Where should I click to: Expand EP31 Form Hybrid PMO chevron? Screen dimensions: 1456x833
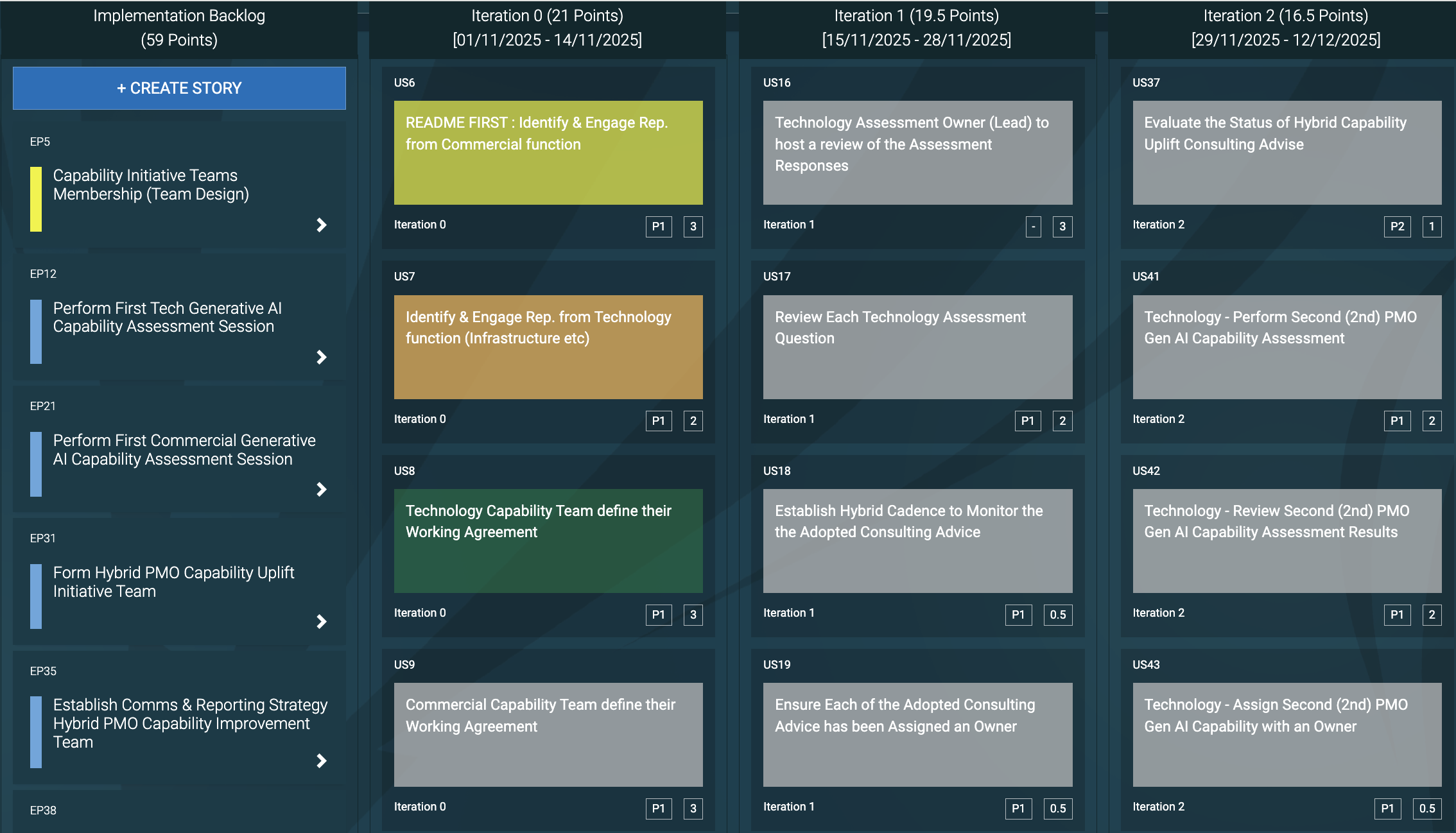(322, 621)
